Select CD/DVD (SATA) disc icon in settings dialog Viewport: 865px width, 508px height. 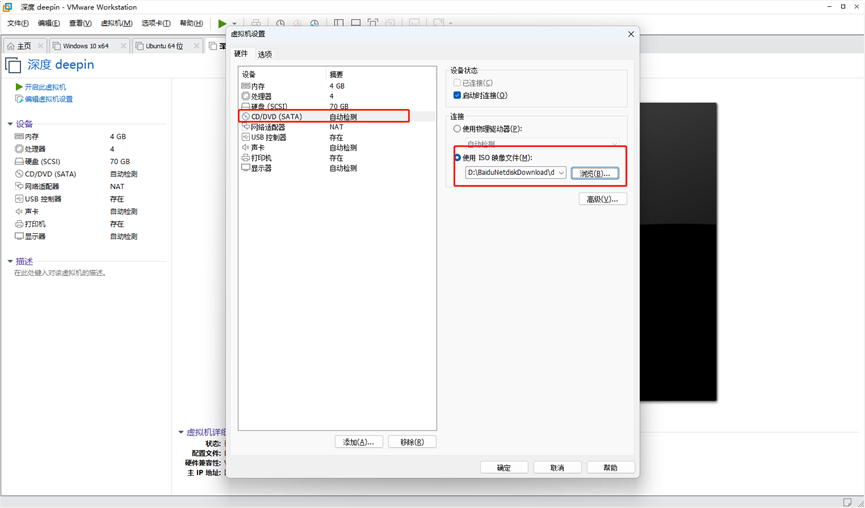coord(245,116)
